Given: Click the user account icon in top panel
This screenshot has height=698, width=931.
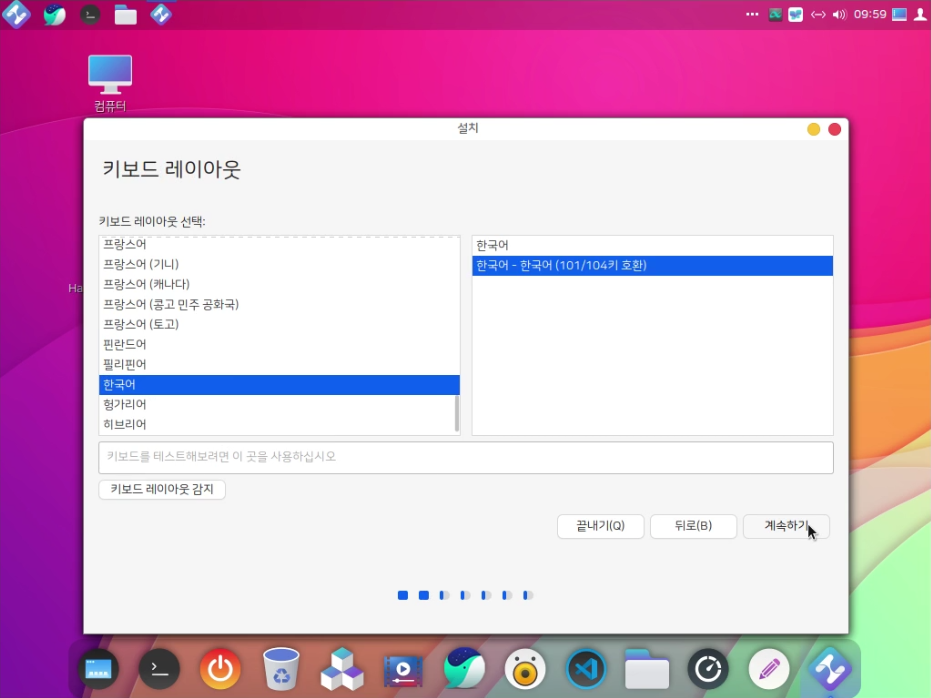Looking at the screenshot, I should pos(920,15).
